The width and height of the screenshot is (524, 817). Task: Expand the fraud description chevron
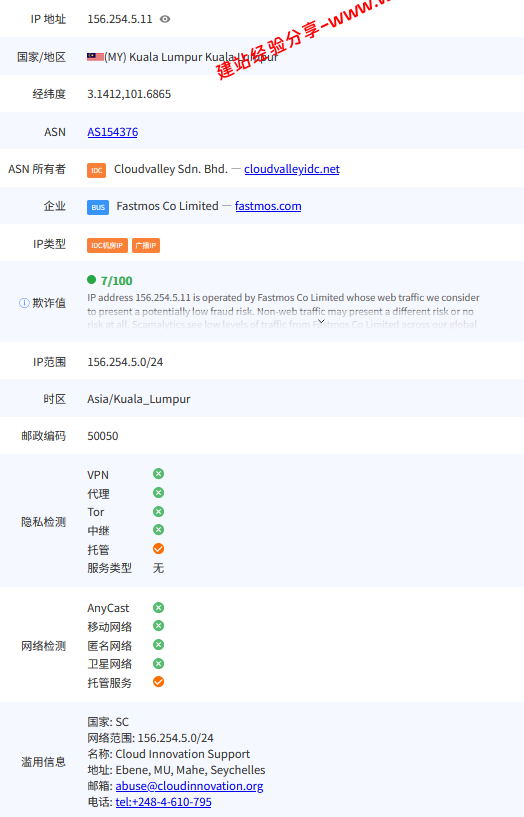321,321
